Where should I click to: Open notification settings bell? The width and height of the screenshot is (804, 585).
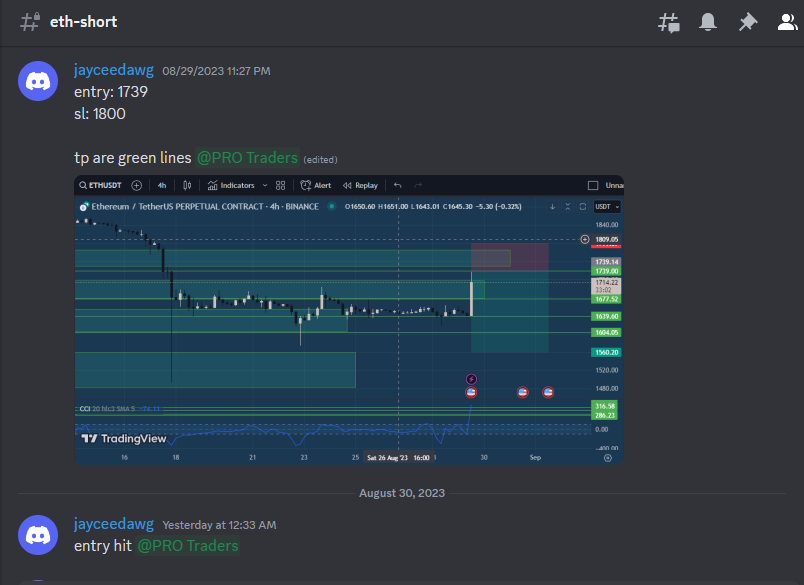point(708,22)
